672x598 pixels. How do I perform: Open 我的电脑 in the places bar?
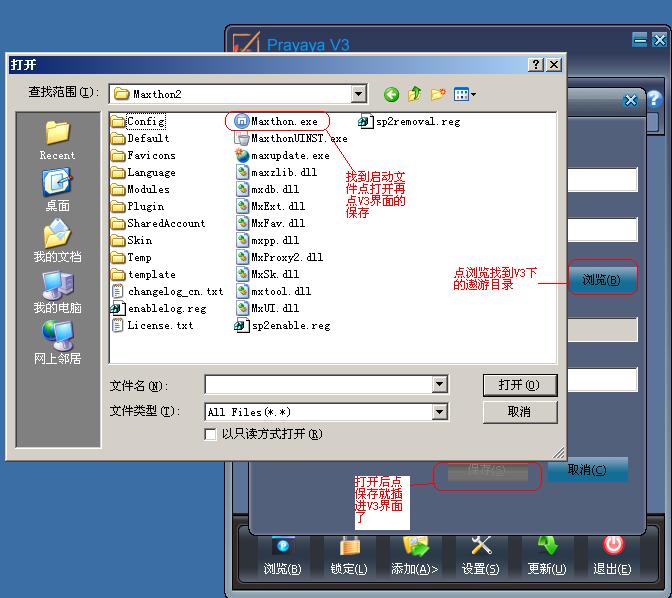tap(57, 292)
